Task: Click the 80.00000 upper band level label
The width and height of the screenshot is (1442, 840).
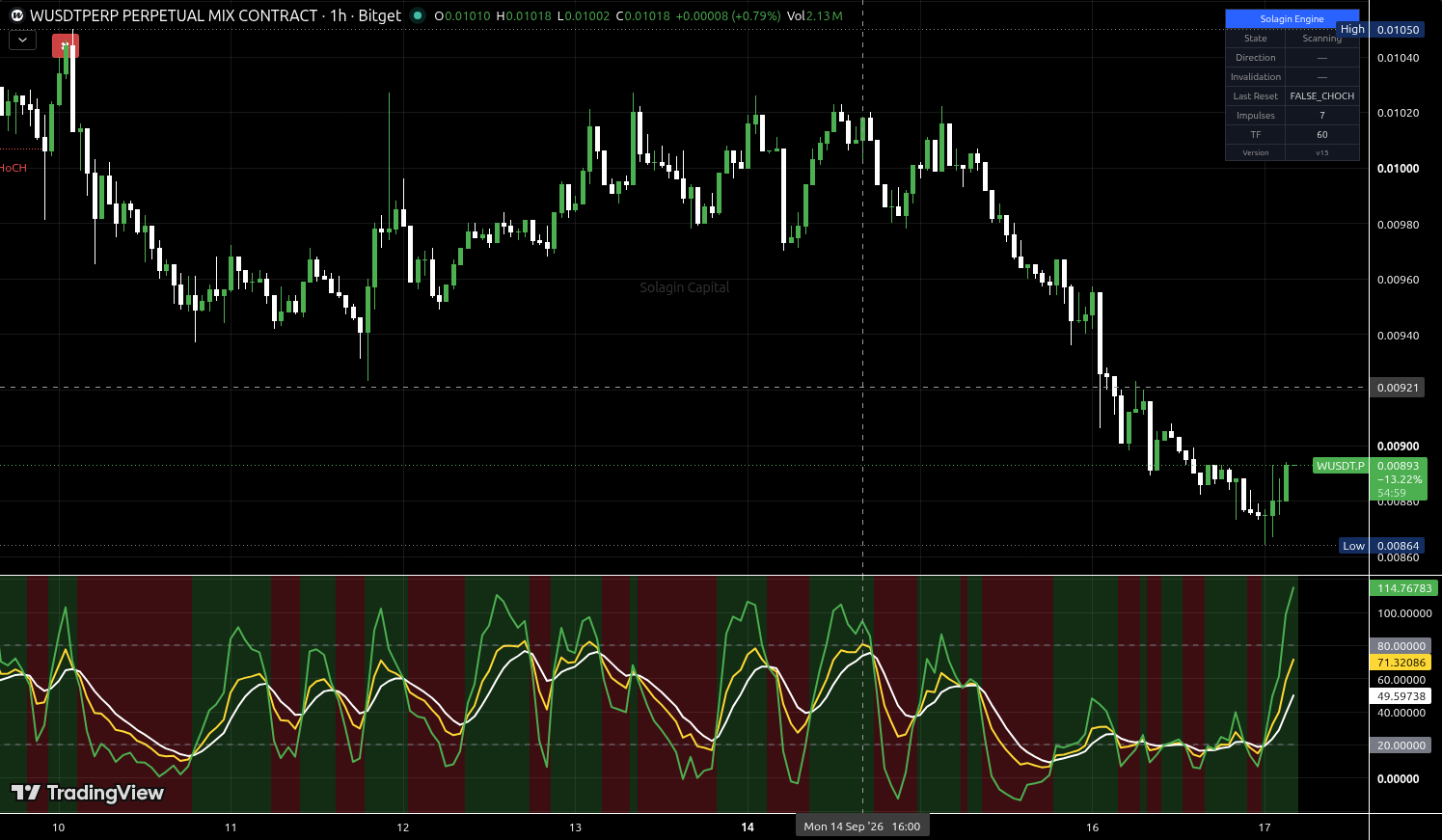Action: click(1401, 646)
